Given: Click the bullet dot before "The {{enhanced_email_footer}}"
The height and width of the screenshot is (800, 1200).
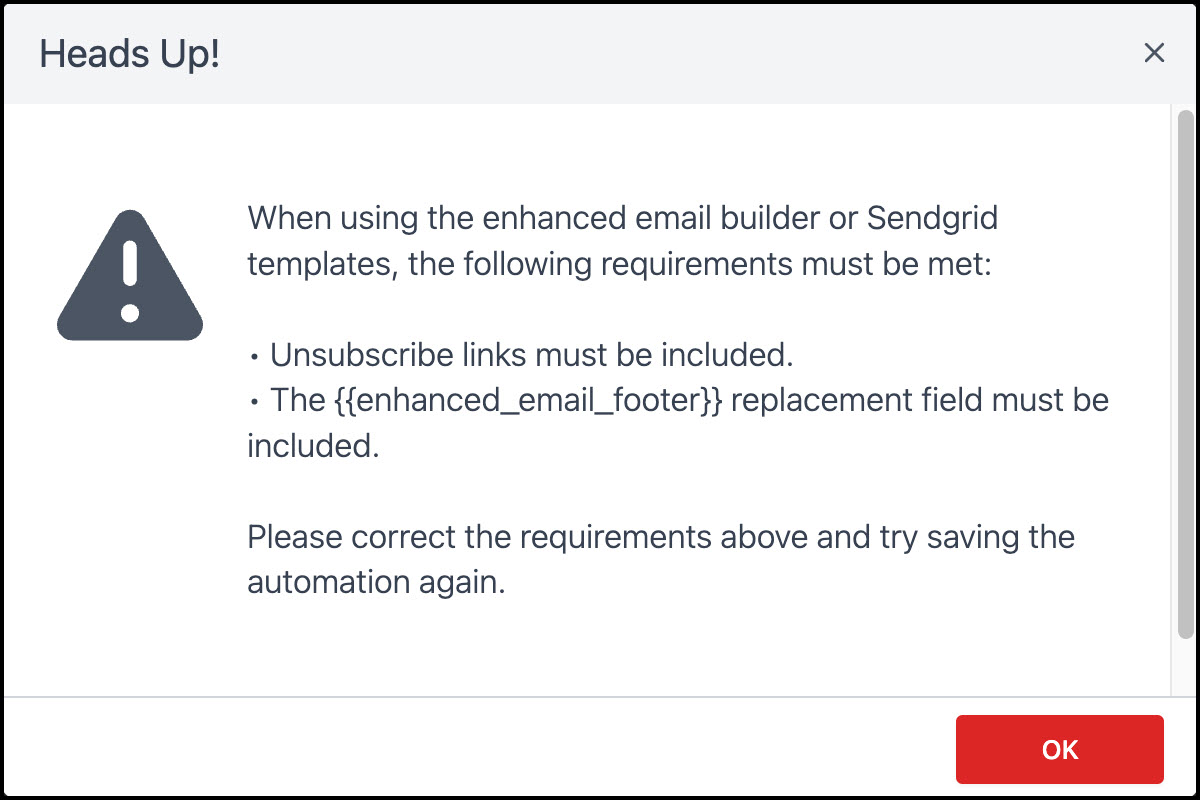Looking at the screenshot, I should pos(255,402).
